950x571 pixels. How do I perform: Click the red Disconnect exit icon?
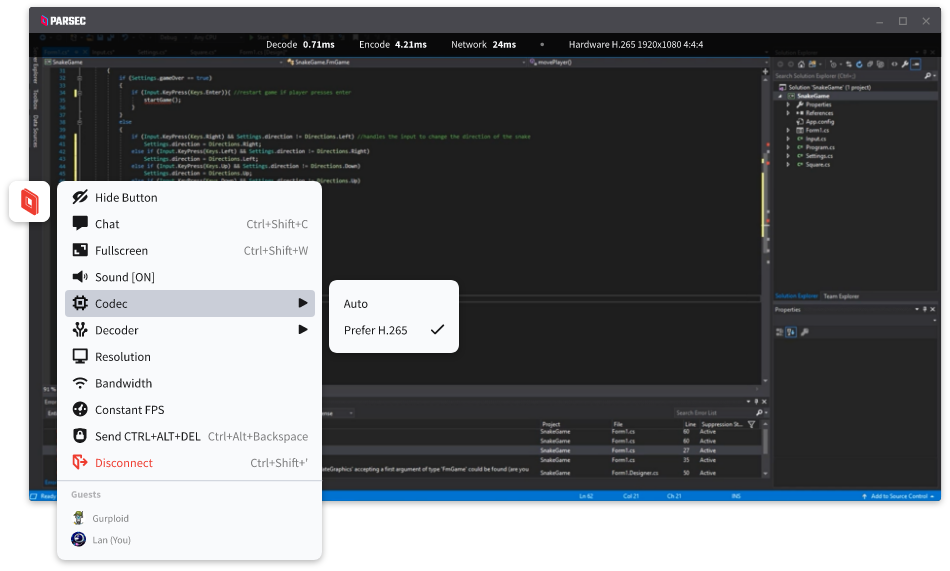pos(80,462)
